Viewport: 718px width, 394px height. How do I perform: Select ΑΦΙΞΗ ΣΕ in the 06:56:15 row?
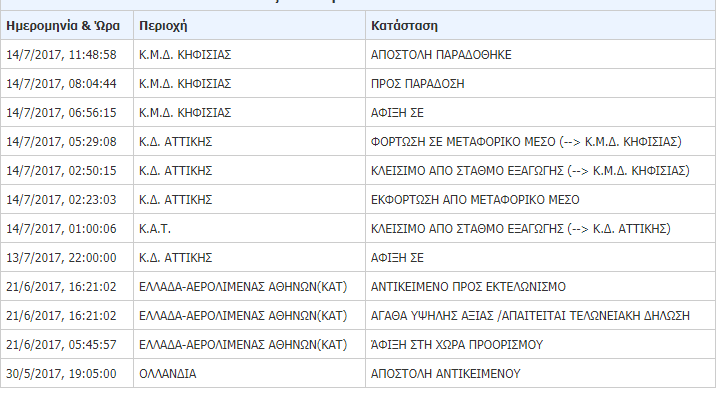click(x=397, y=113)
